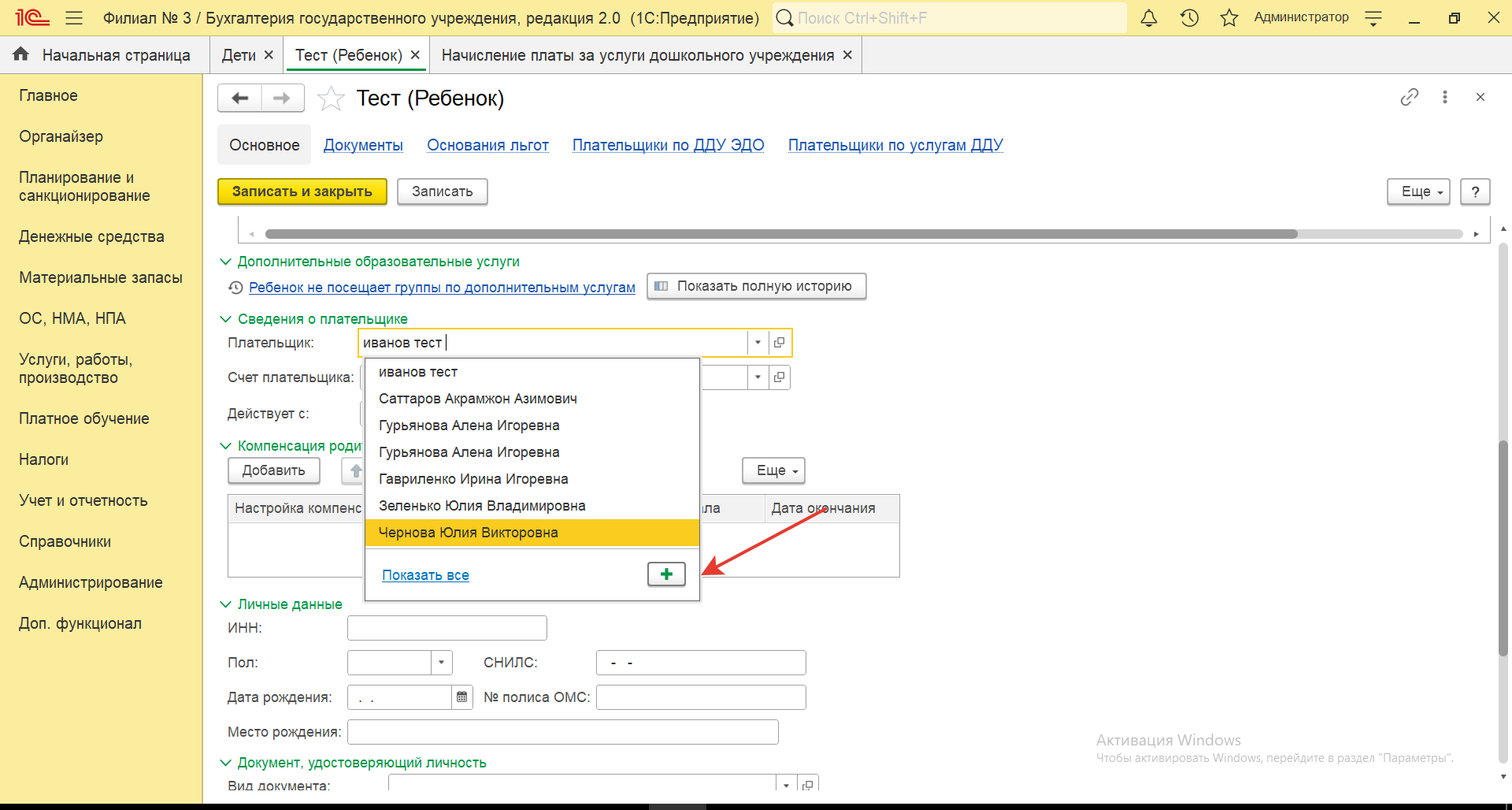The height and width of the screenshot is (810, 1512).
Task: Open the Справочники sidebar section
Action: 65,541
